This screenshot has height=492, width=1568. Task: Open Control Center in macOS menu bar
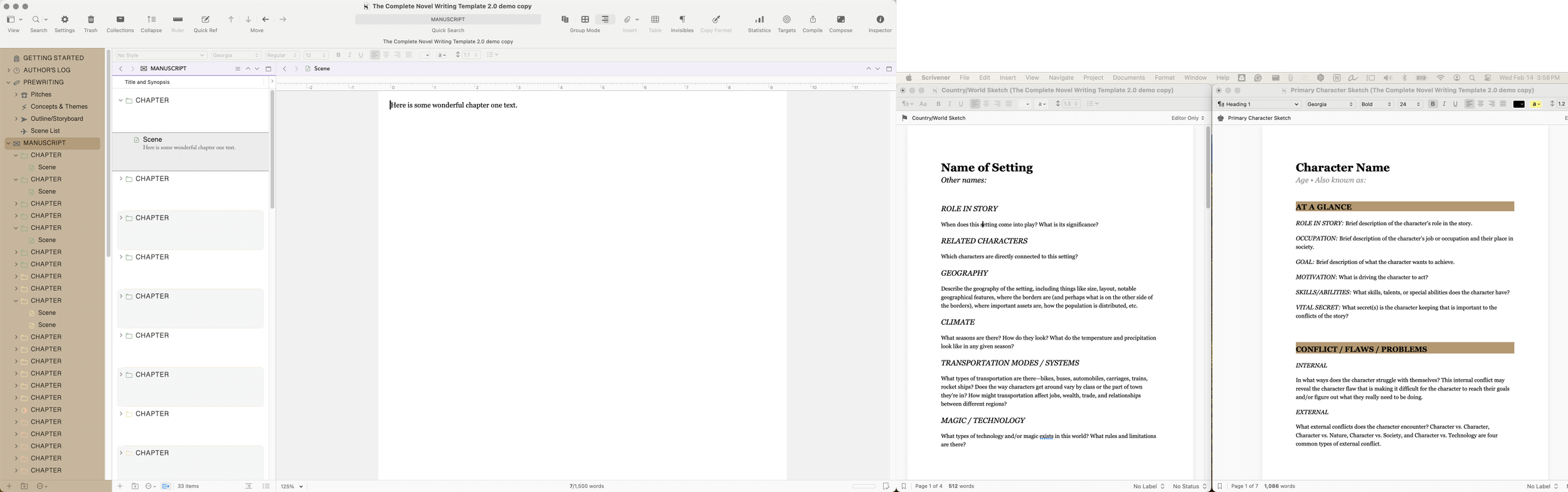[x=1488, y=78]
